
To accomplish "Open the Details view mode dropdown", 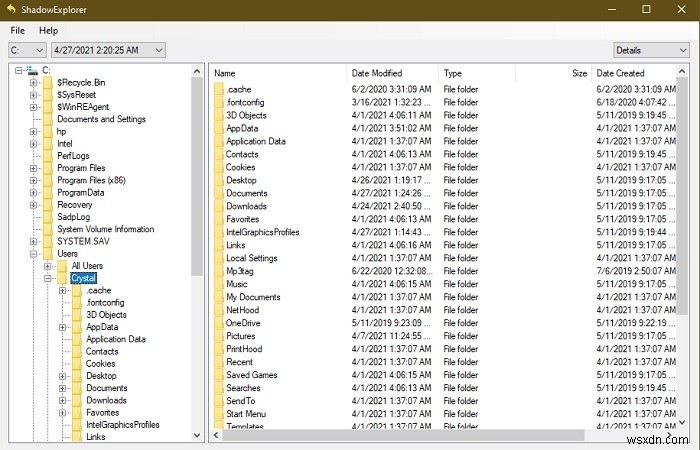I will point(651,50).
